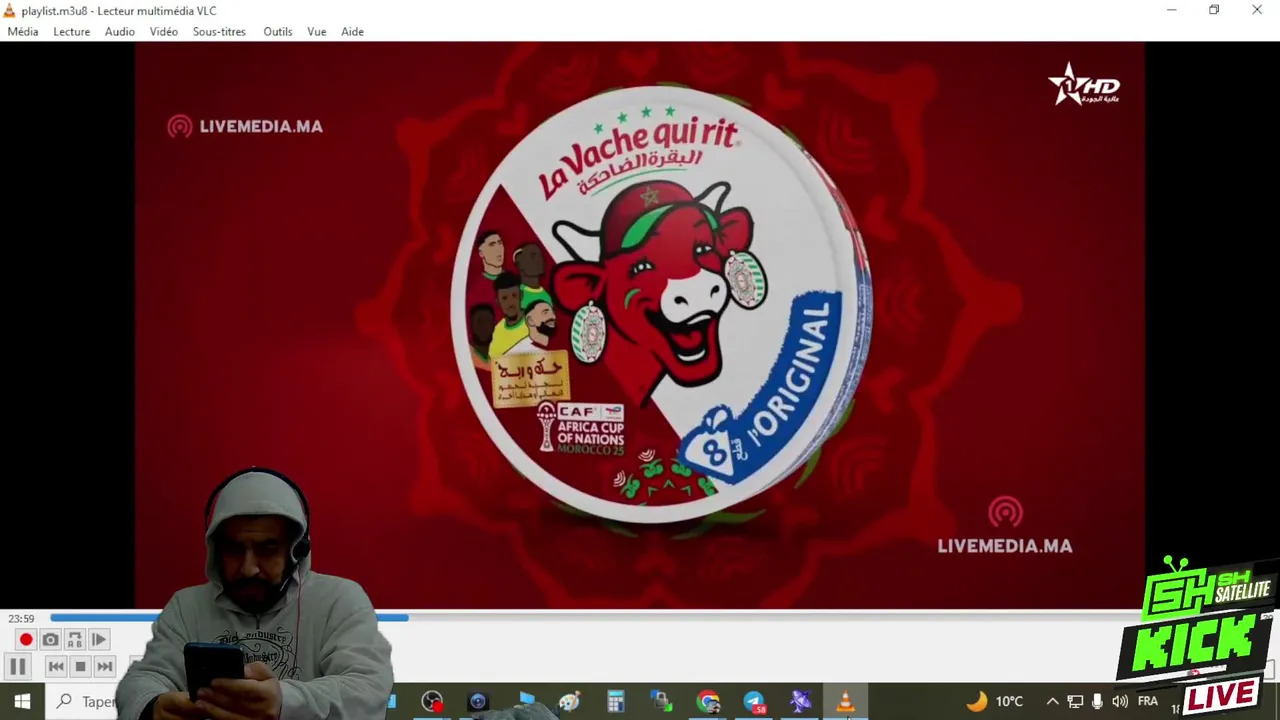
Task: Open the lock and monitor taskbar icon
Action: [661, 702]
